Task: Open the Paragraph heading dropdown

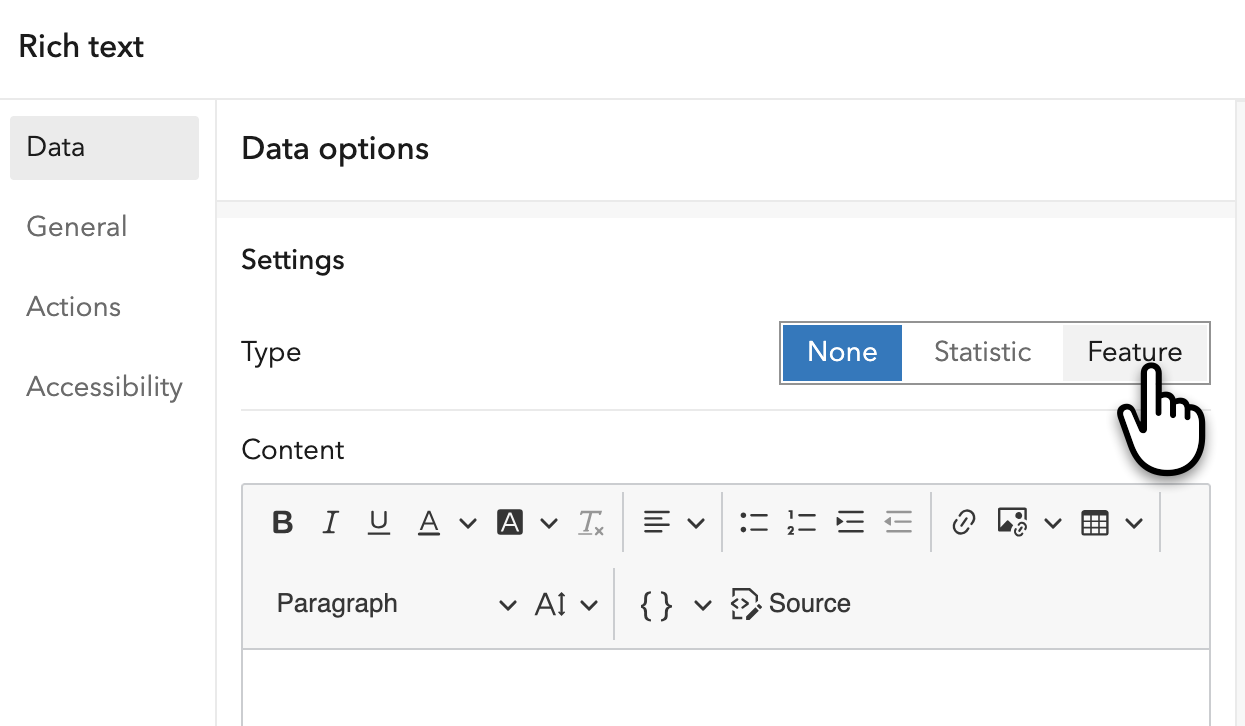Action: pyautogui.click(x=396, y=604)
